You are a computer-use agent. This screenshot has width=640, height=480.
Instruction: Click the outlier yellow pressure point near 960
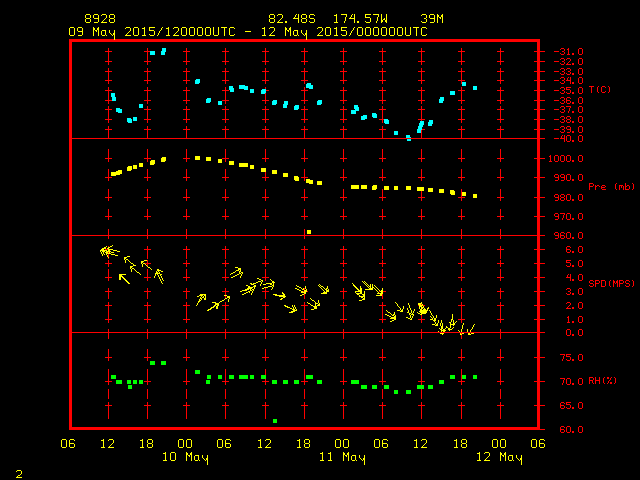click(309, 232)
